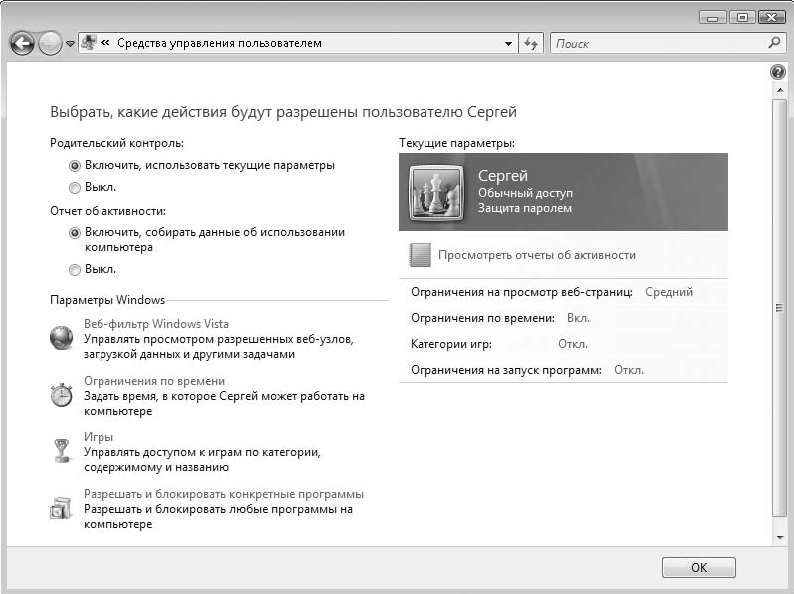Click the trophy icon for Games

(62, 451)
